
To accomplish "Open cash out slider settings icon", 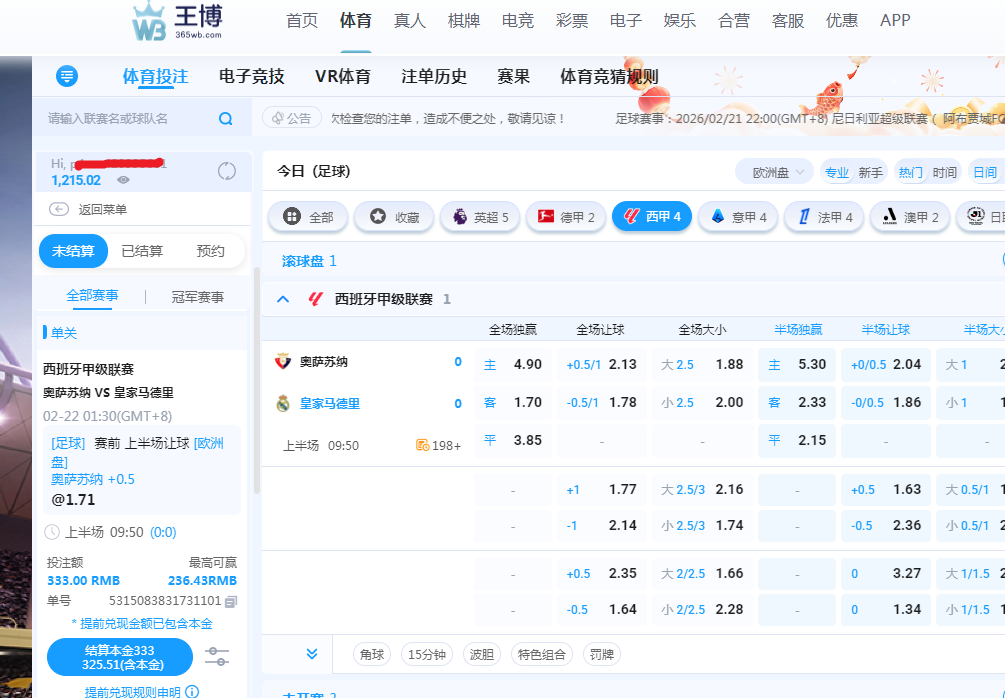I will tap(217, 657).
